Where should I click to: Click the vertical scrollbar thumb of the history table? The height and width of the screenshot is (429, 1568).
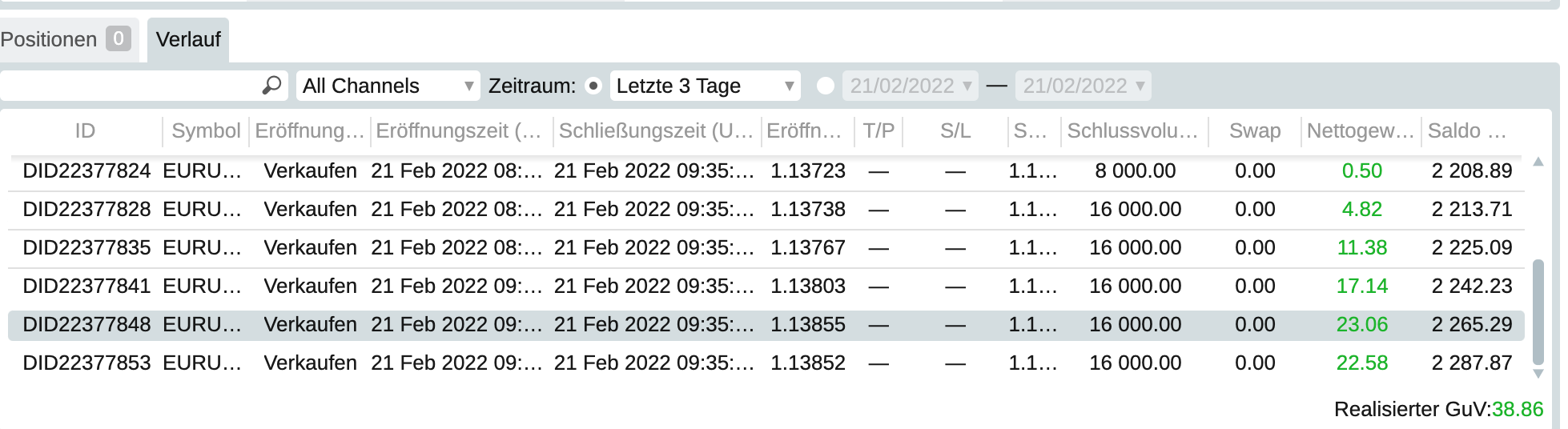coord(1538,312)
